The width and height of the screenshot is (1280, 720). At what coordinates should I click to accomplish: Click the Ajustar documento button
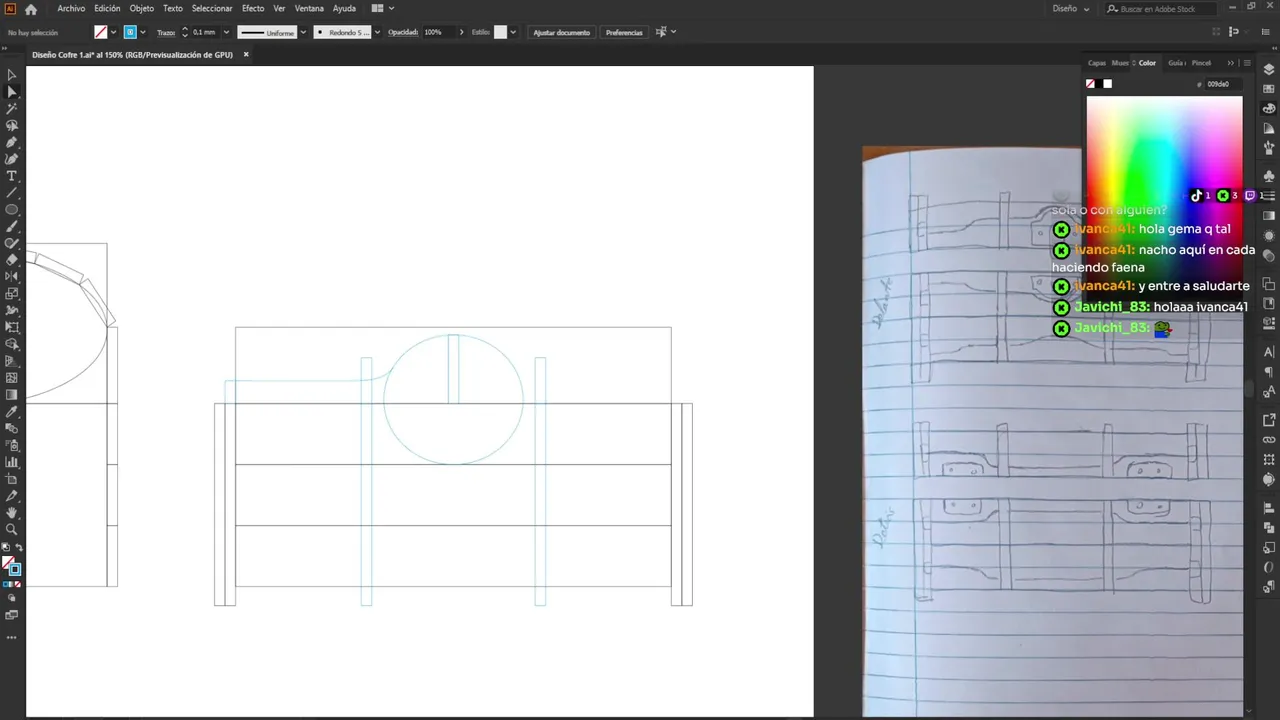tap(561, 32)
